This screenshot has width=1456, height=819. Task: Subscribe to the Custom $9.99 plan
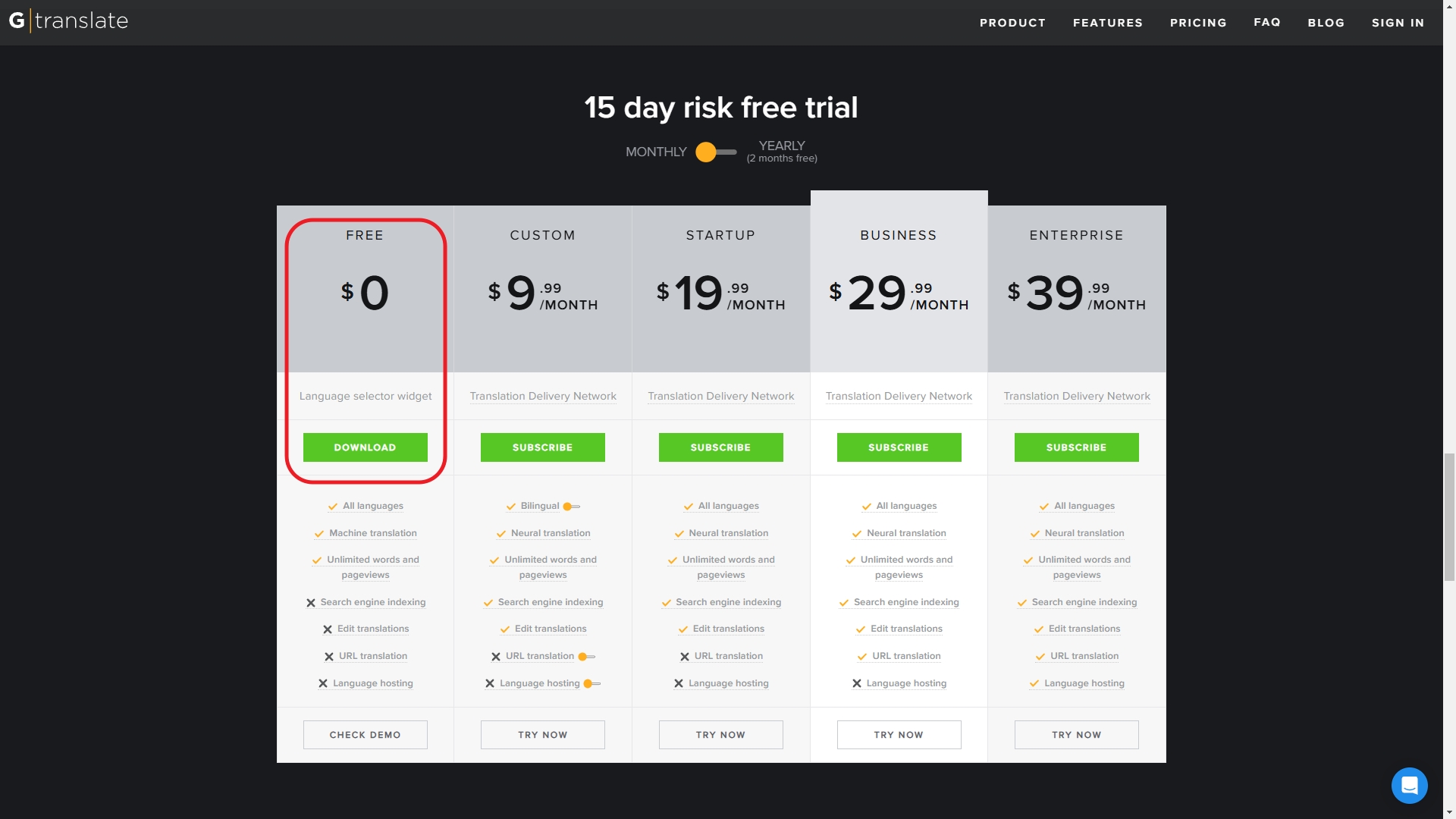point(543,447)
